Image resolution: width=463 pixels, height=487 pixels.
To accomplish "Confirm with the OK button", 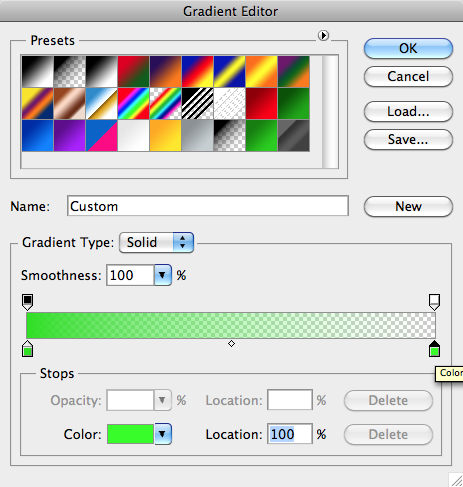I will pos(408,48).
